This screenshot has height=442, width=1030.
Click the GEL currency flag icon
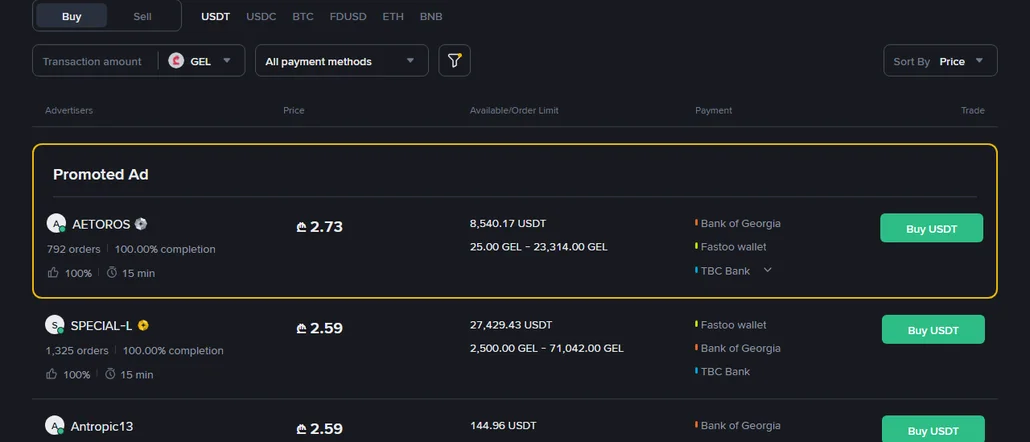tap(176, 61)
